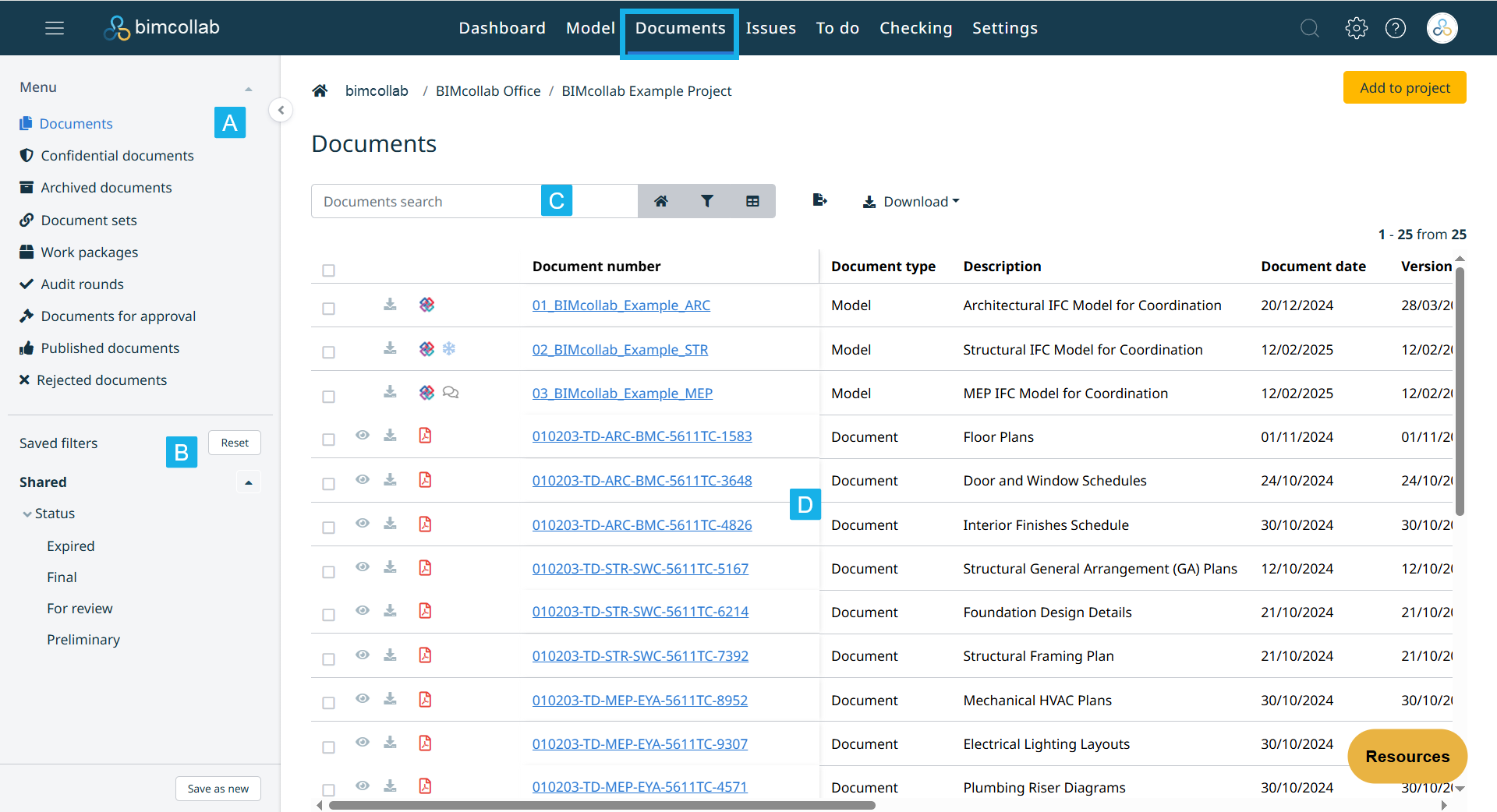
Task: Open the filter funnel icon
Action: click(x=707, y=201)
